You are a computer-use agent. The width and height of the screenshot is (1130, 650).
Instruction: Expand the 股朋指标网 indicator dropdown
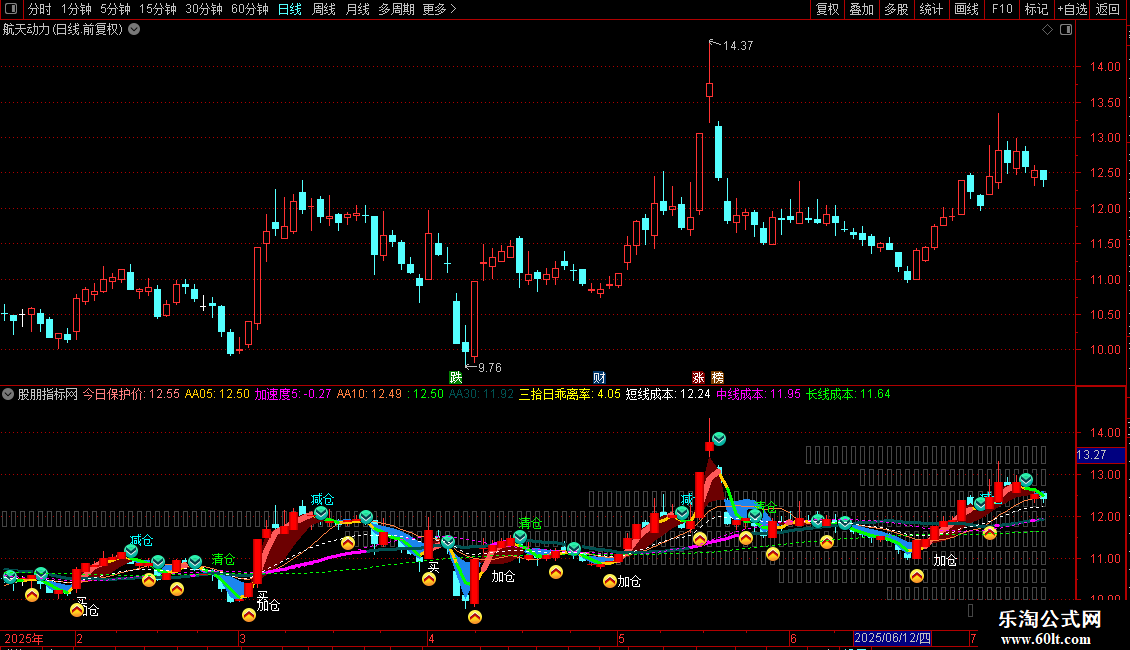[x=8, y=394]
